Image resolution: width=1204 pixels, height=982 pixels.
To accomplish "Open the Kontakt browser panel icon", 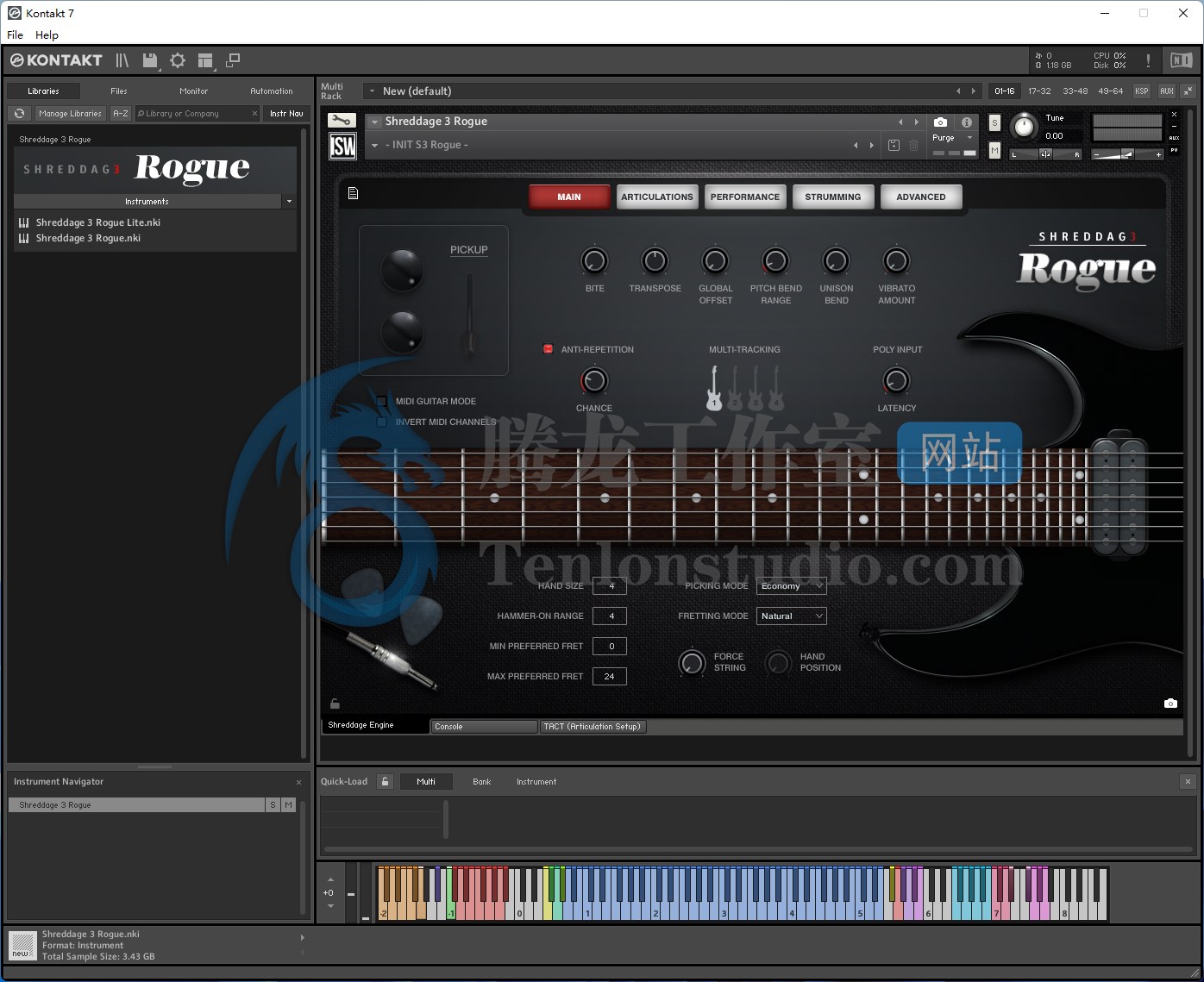I will tap(122, 60).
